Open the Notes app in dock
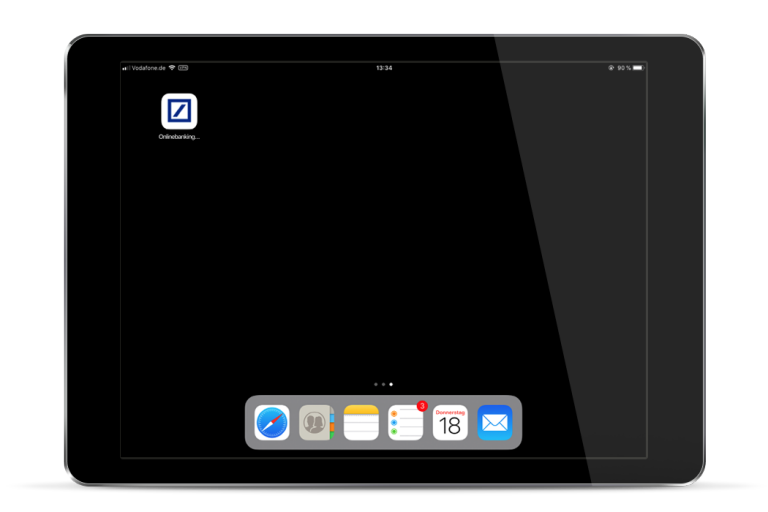 click(x=361, y=422)
